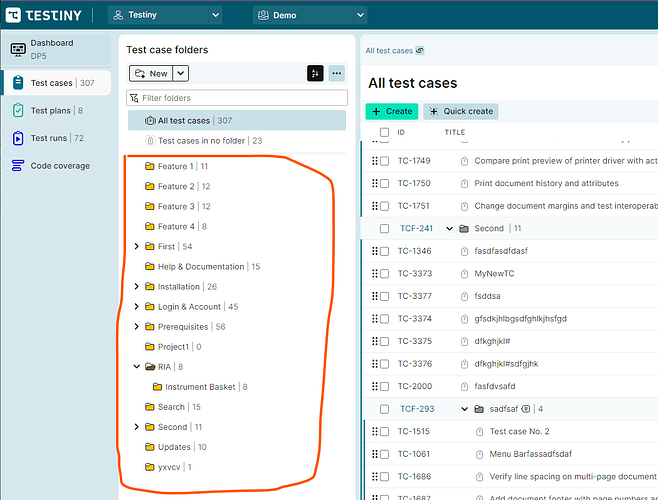
Task: Open the TCF-241 folder link
Action: [x=416, y=228]
